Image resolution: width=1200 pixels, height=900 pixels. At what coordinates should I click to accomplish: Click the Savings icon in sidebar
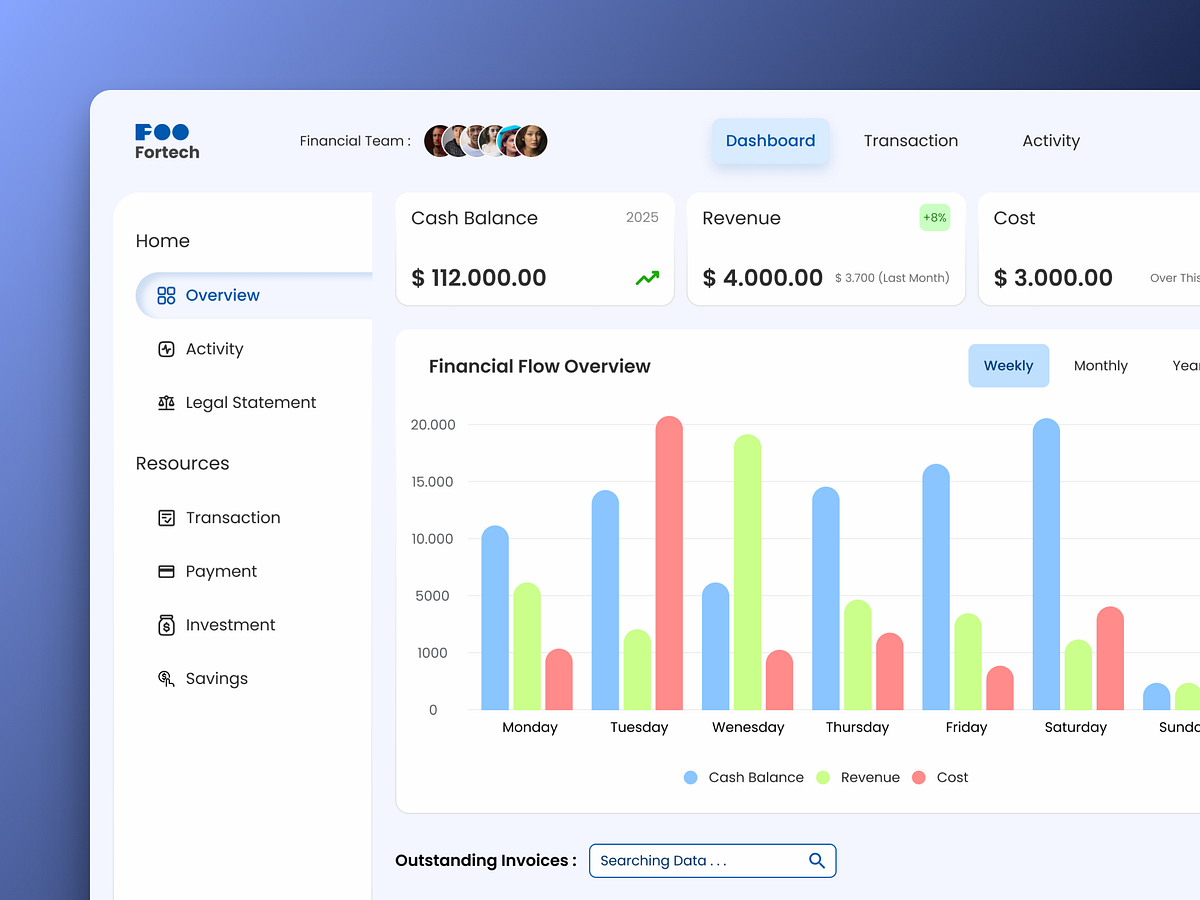[166, 679]
